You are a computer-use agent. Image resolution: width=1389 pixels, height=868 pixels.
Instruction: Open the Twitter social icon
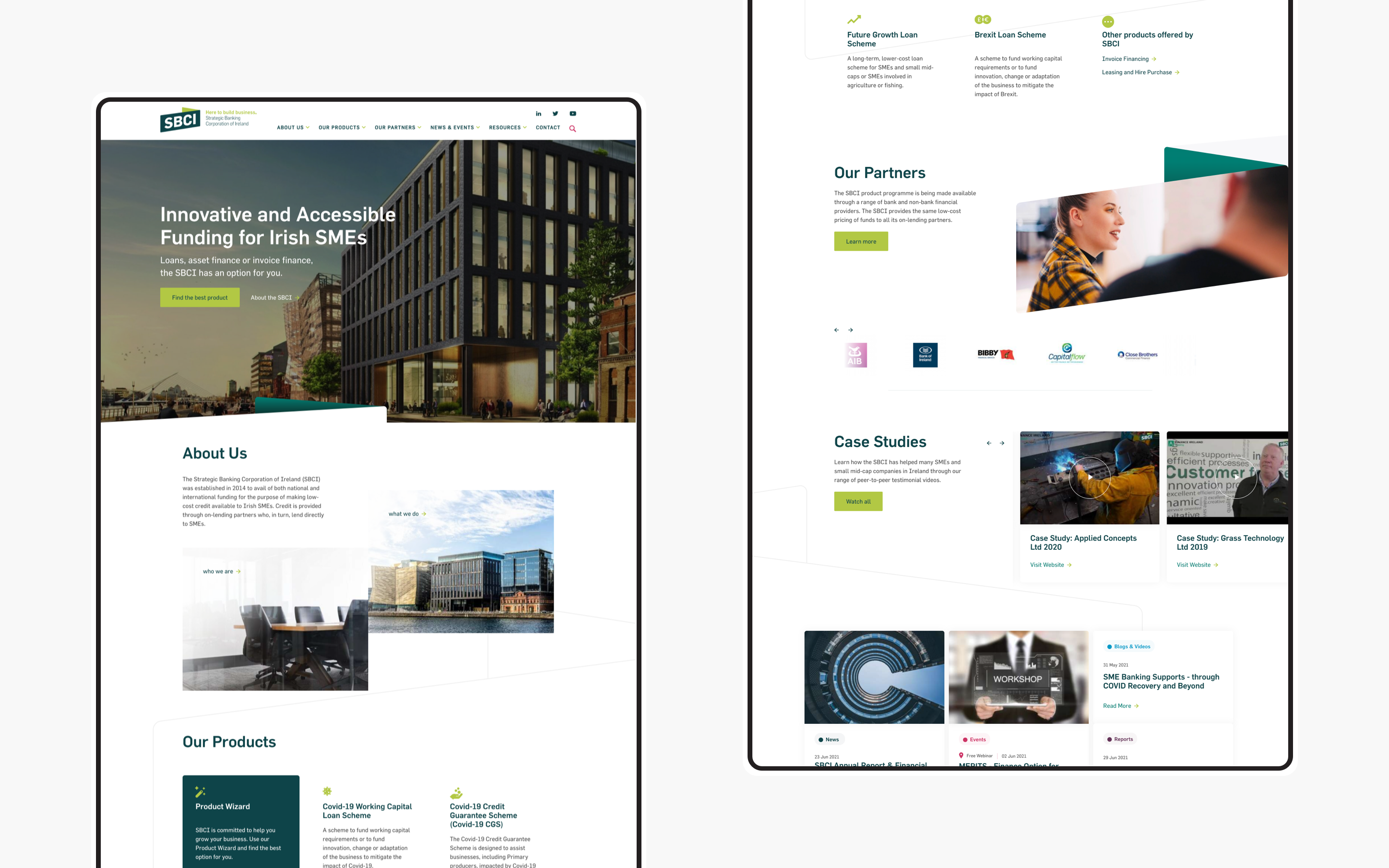(x=555, y=114)
